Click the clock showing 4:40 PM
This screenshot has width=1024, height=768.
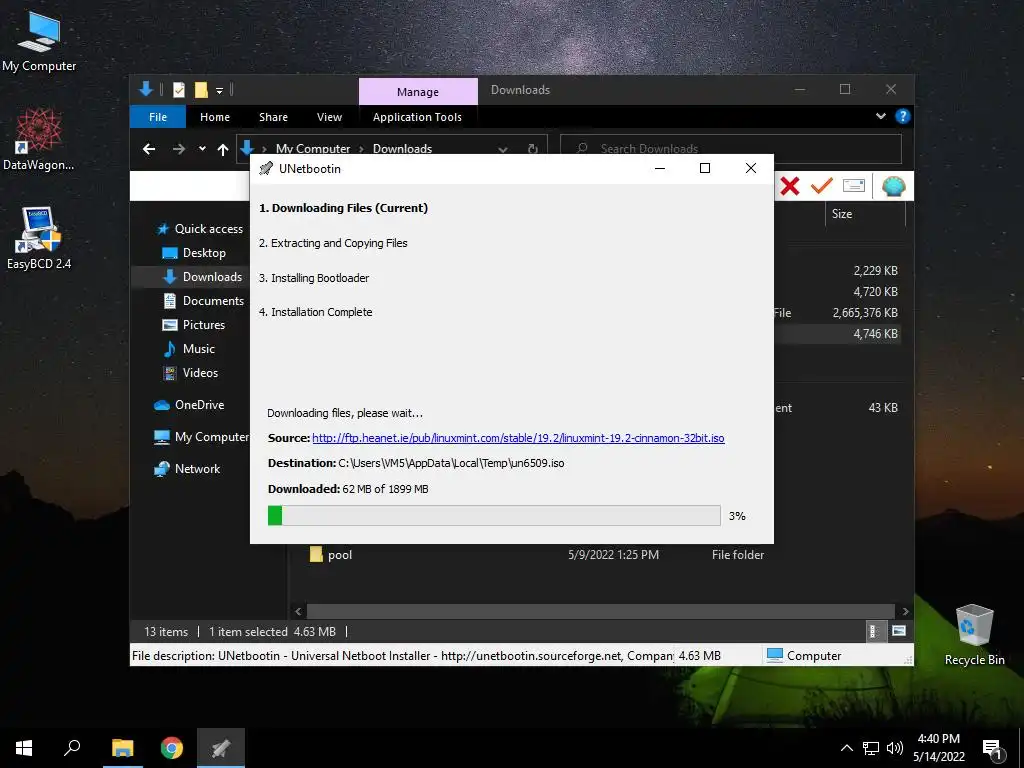click(x=938, y=739)
